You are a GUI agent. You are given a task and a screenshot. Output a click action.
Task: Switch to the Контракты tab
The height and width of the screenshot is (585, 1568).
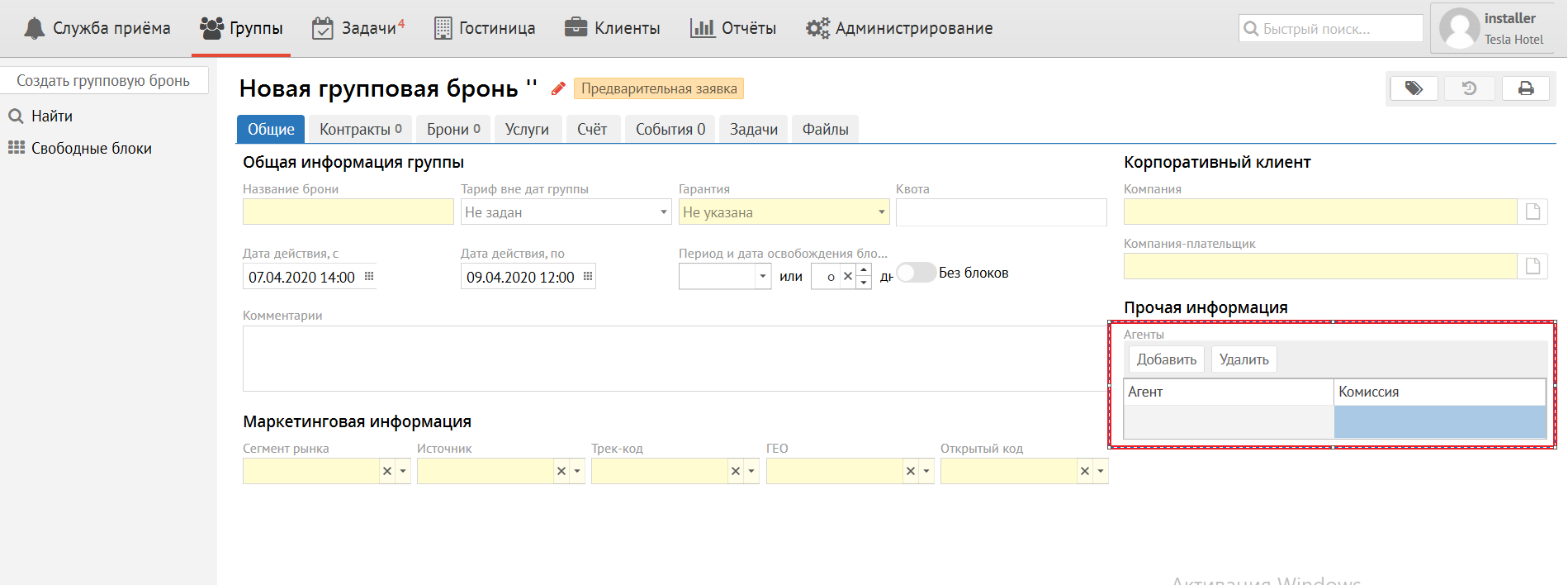pyautogui.click(x=360, y=130)
